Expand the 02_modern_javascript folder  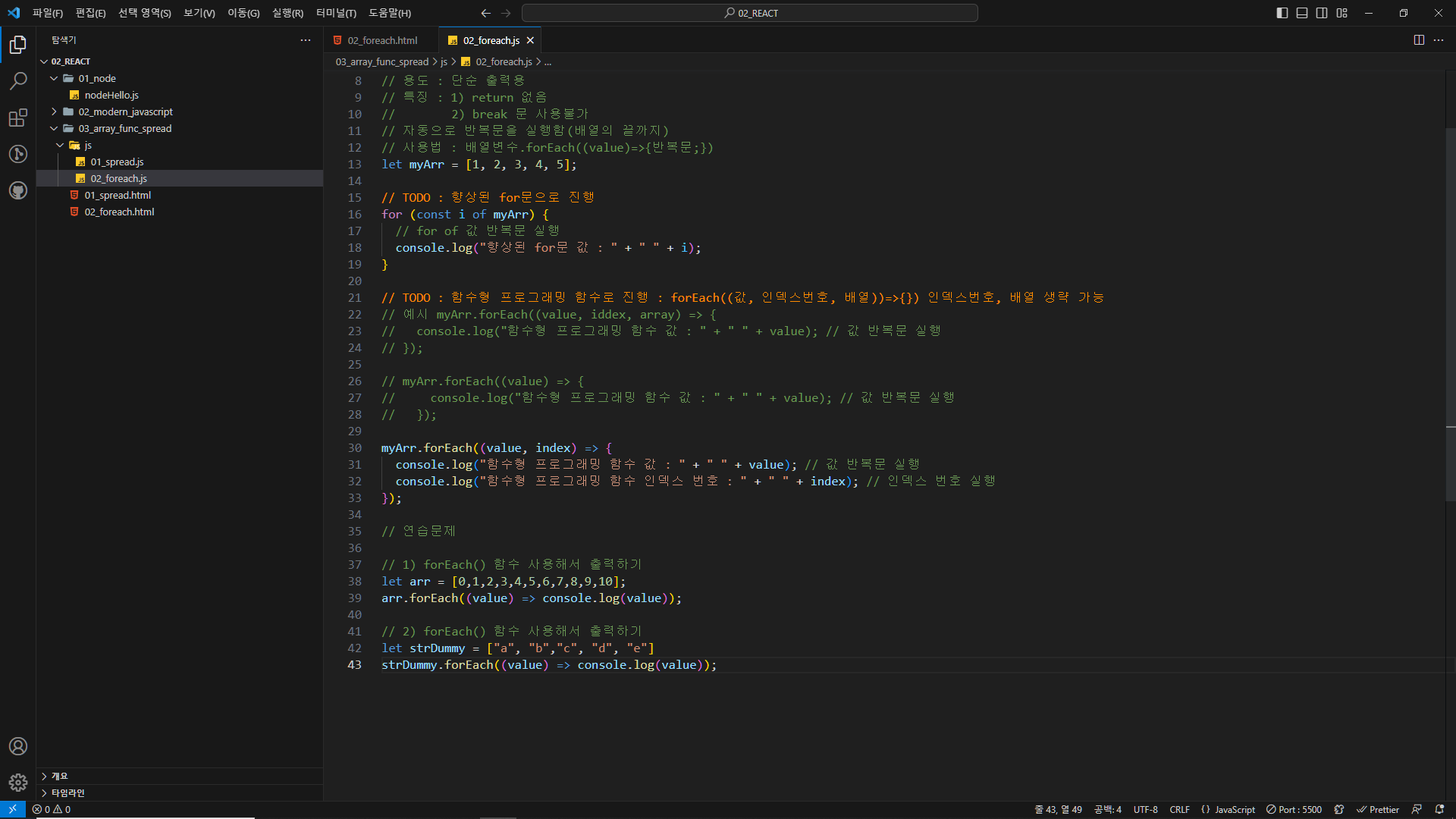[x=125, y=111]
